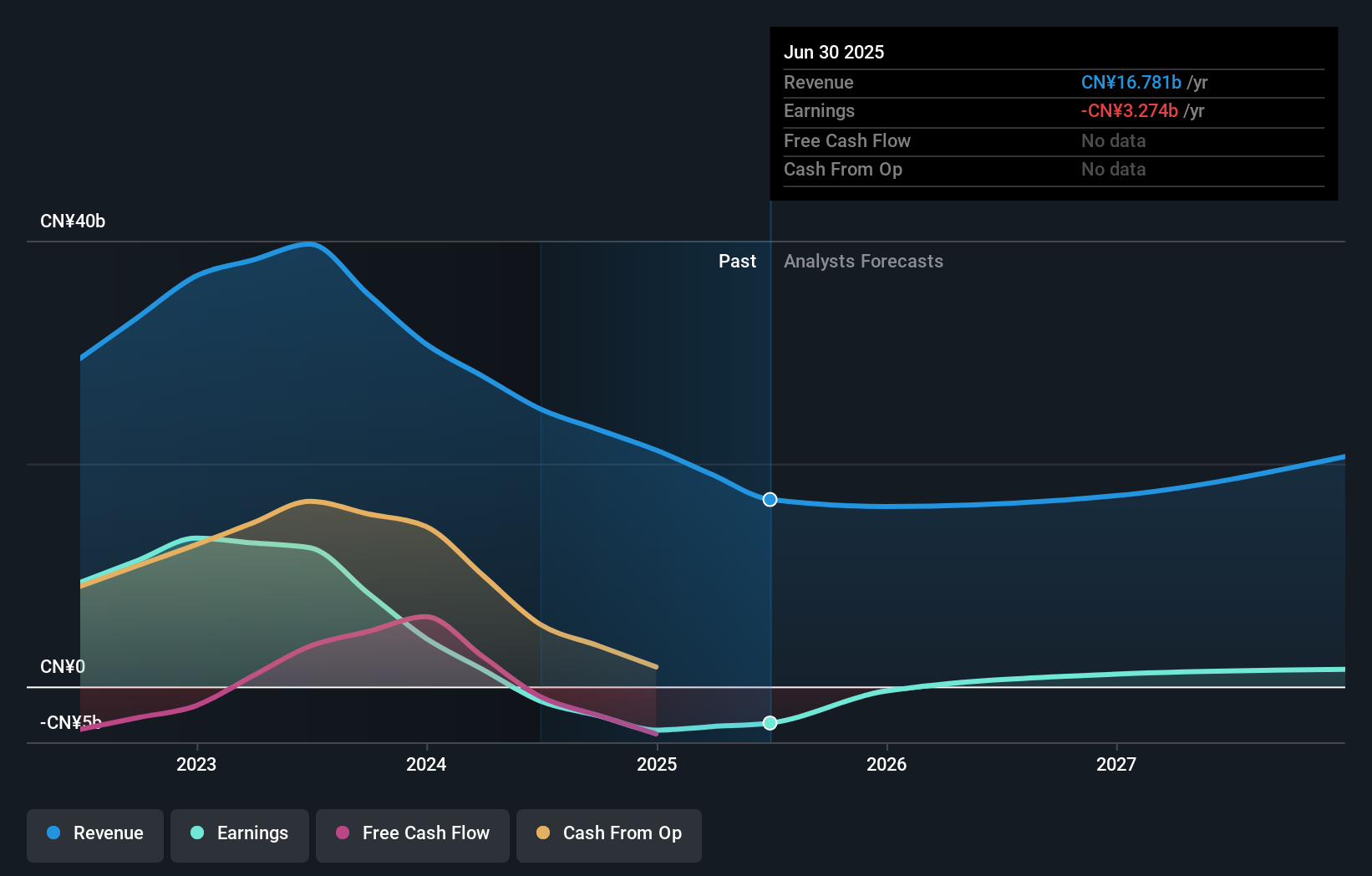Toggle the Cash From Op series visibility
Viewport: 1372px width, 876px height.
(608, 833)
